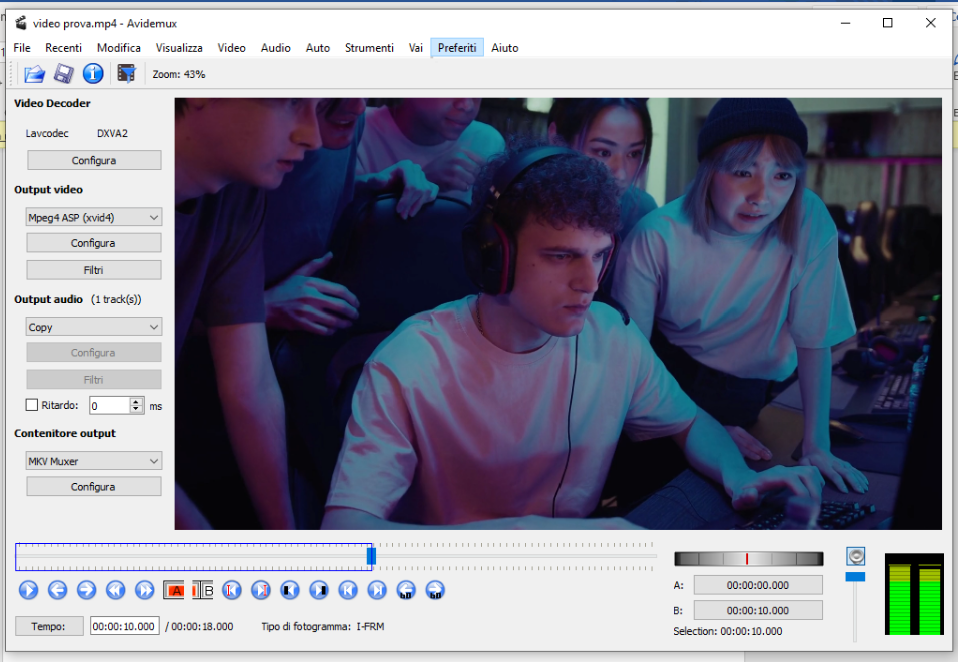
Task: Open the Output video codec dropdown
Action: [93, 217]
